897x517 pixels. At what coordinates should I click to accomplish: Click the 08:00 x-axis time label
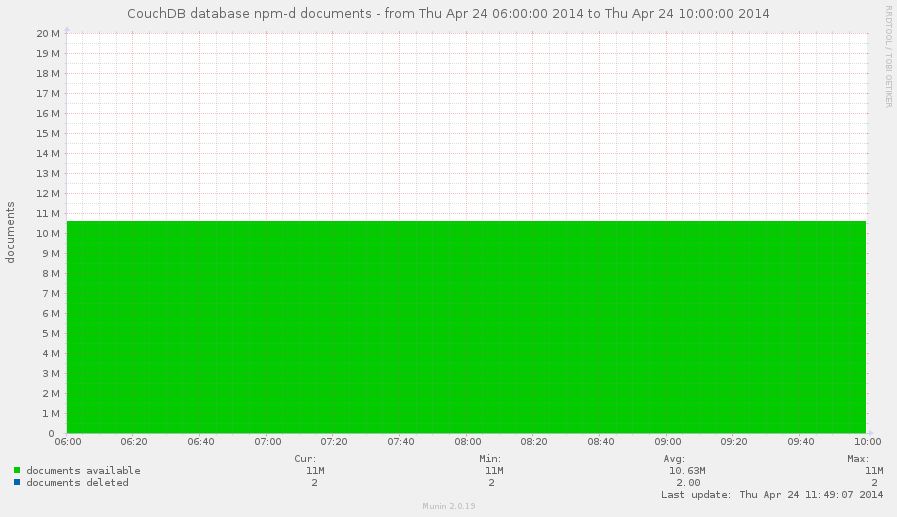[x=468, y=442]
